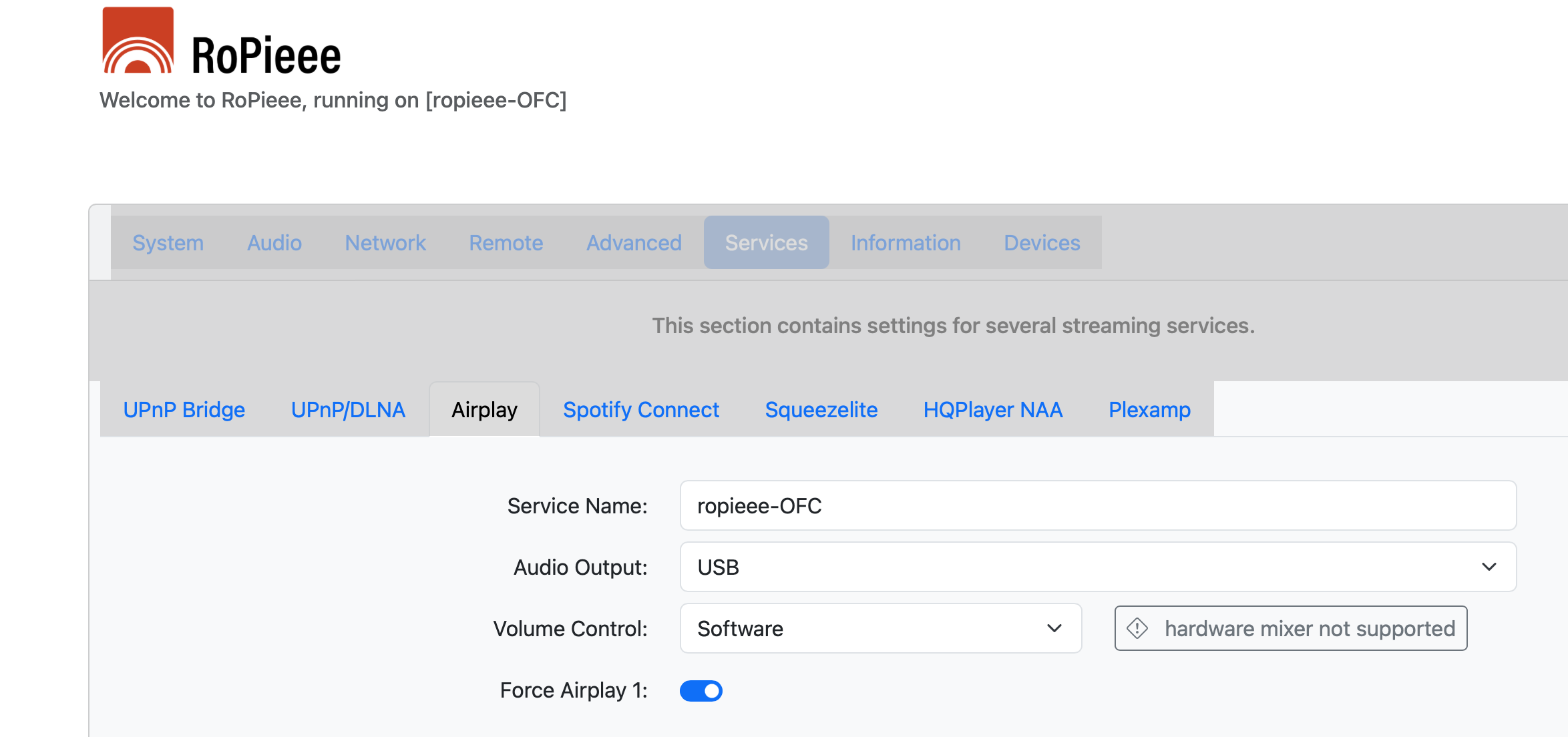Click the Service Name input field
The height and width of the screenshot is (737, 1568).
1098,505
